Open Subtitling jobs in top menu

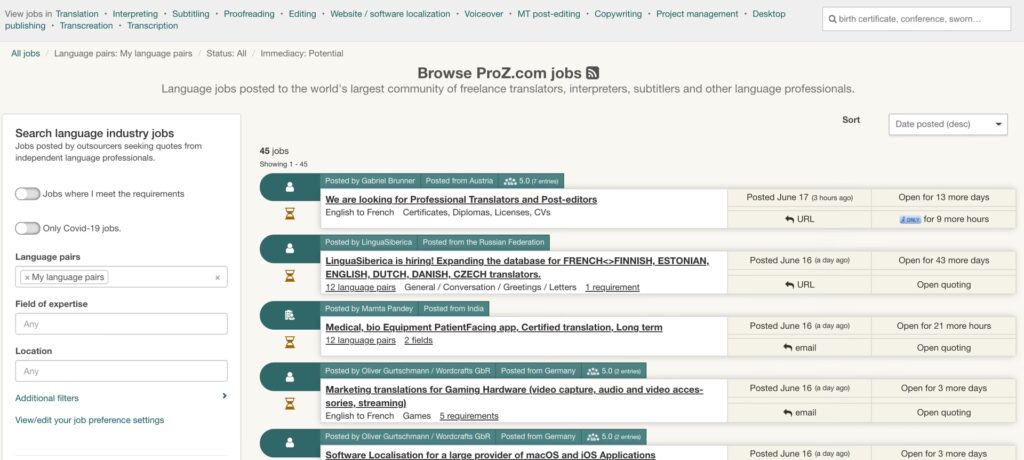(190, 14)
